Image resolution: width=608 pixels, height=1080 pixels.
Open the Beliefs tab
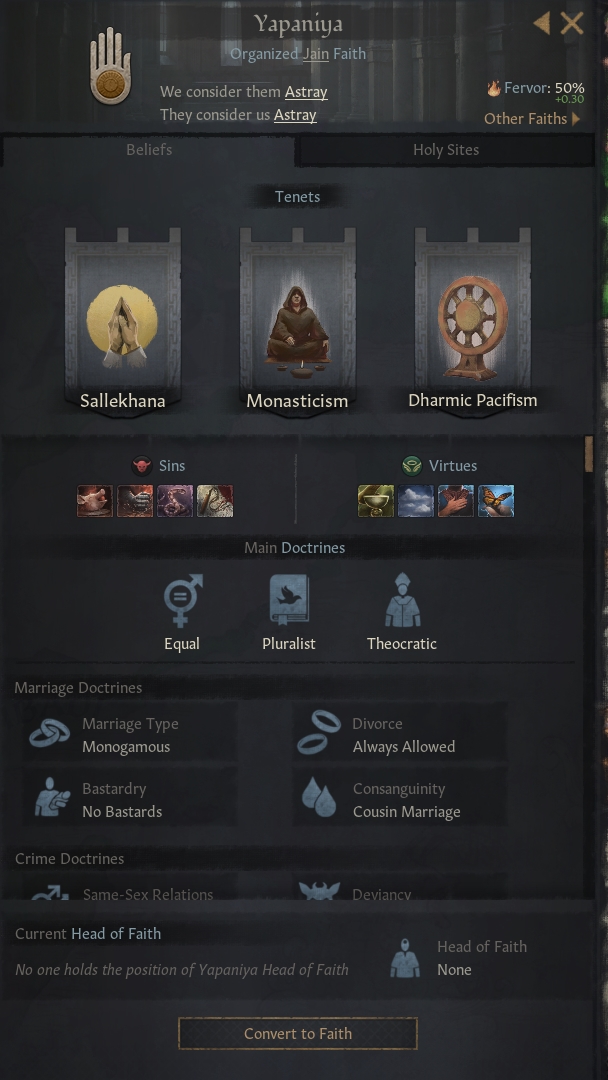pos(149,150)
